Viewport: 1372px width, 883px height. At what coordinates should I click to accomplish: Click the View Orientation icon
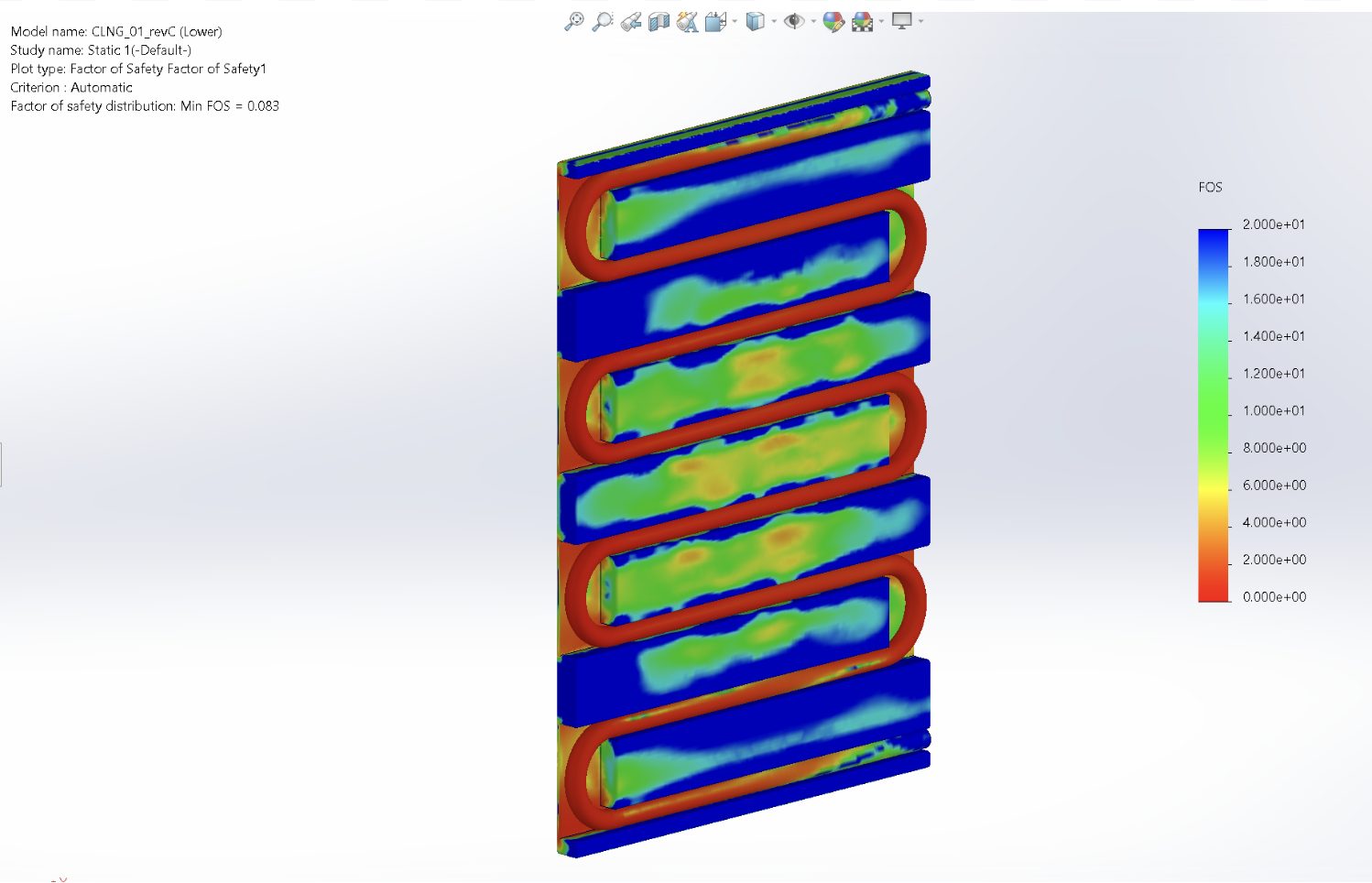(x=715, y=21)
